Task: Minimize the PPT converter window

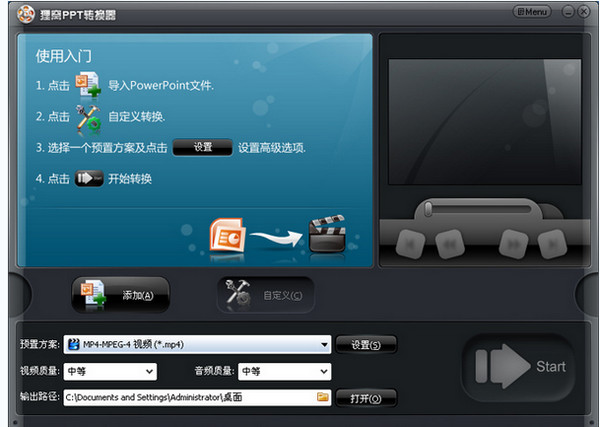Action: tap(568, 12)
